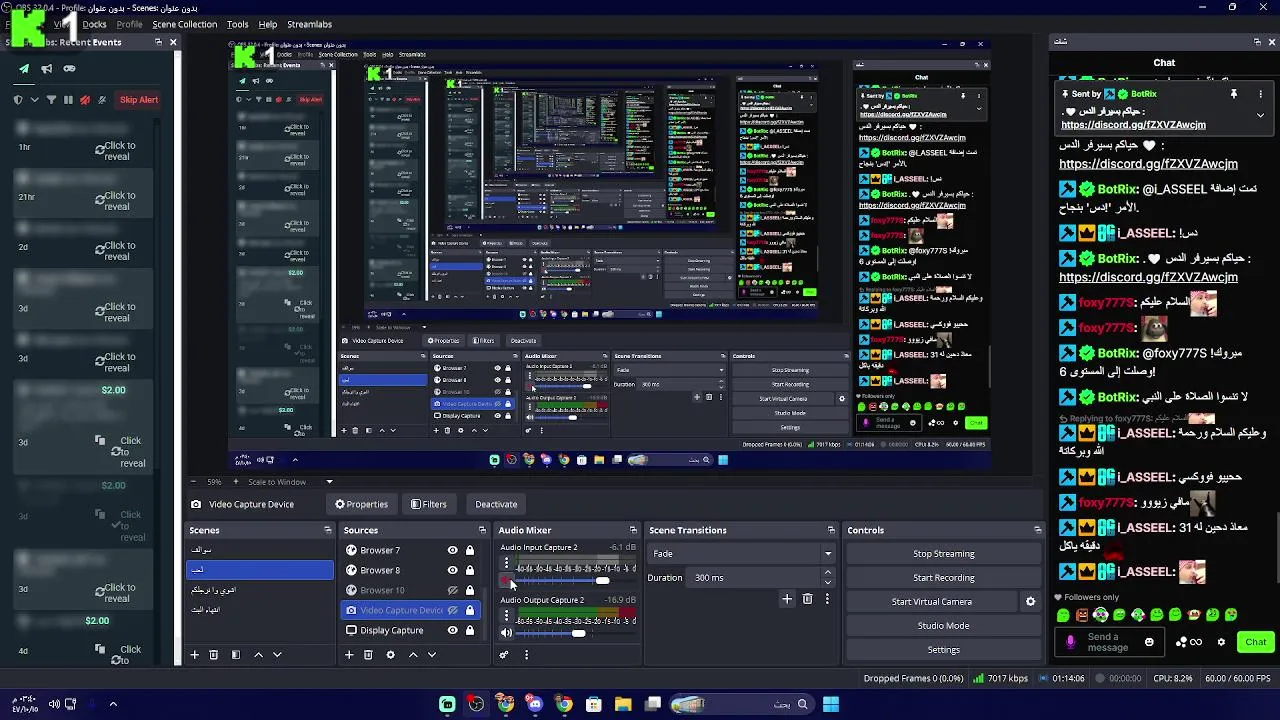Open the emoji picker in chat input

[x=1149, y=642]
